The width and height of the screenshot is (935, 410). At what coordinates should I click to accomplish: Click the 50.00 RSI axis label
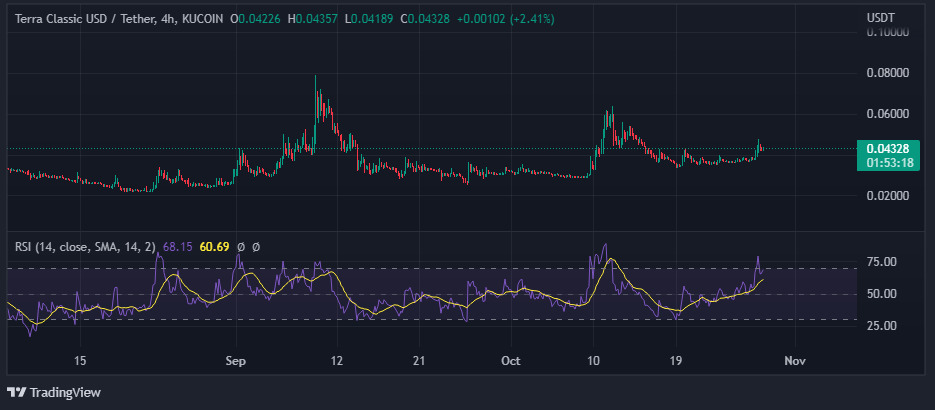tap(881, 294)
